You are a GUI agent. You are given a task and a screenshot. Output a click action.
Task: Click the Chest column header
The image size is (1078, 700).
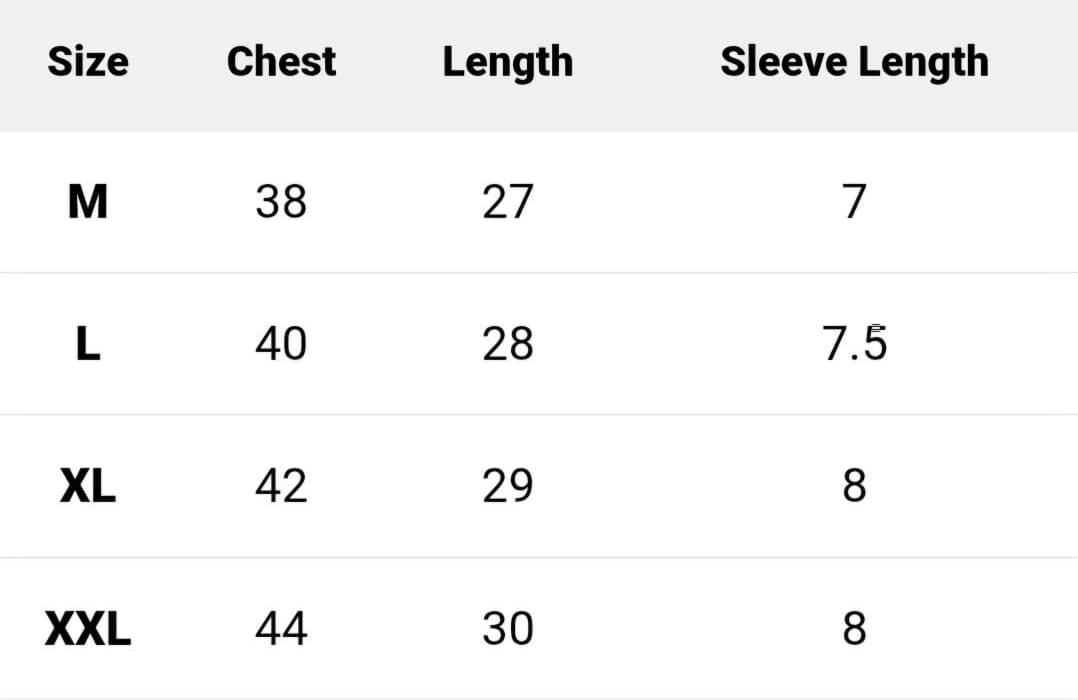[281, 62]
